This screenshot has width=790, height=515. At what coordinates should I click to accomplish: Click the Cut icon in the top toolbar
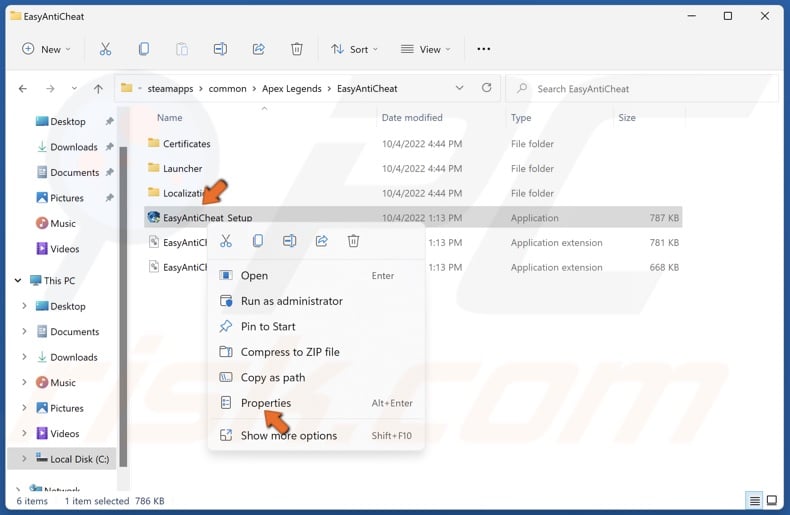[105, 49]
